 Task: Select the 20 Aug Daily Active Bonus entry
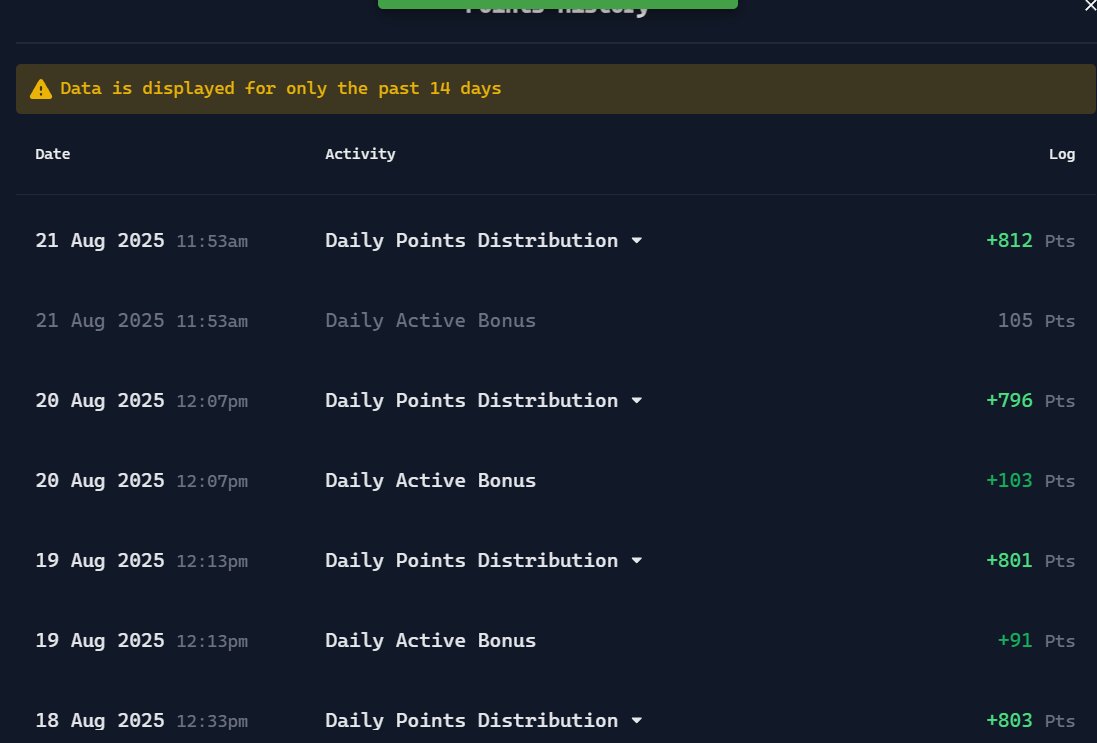point(430,480)
